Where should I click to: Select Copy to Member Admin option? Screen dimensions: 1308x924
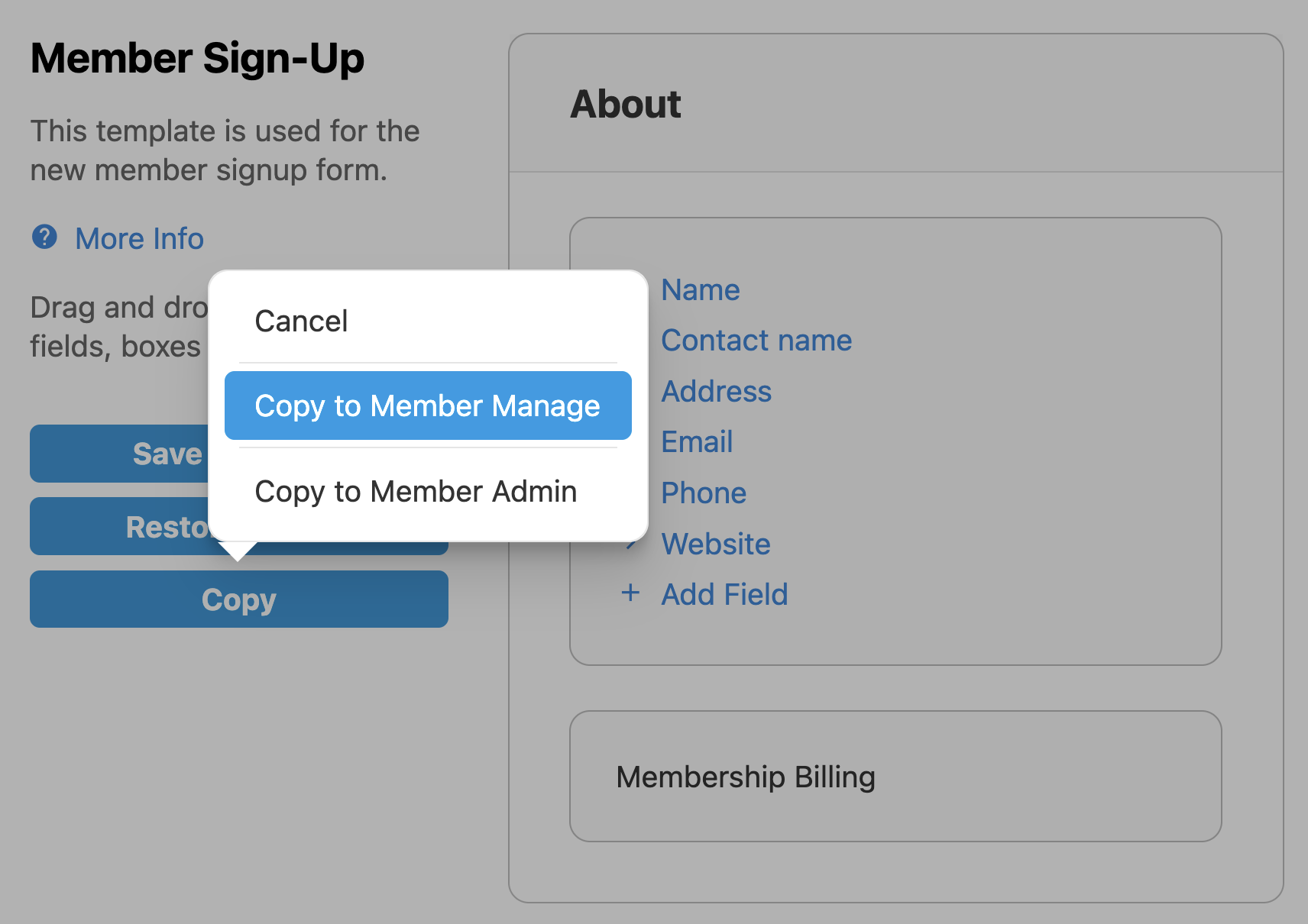416,492
